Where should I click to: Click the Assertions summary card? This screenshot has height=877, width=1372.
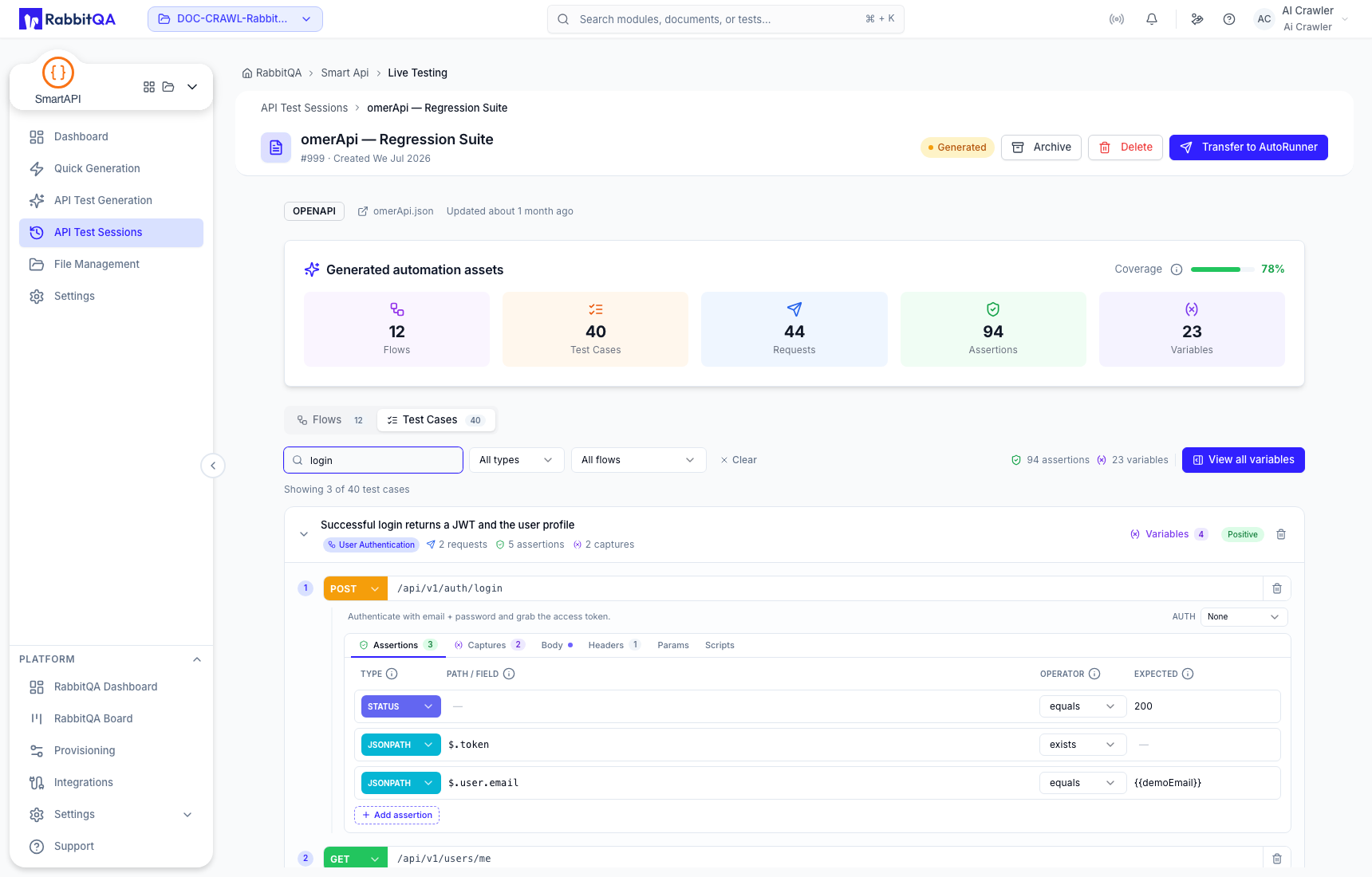pyautogui.click(x=993, y=329)
